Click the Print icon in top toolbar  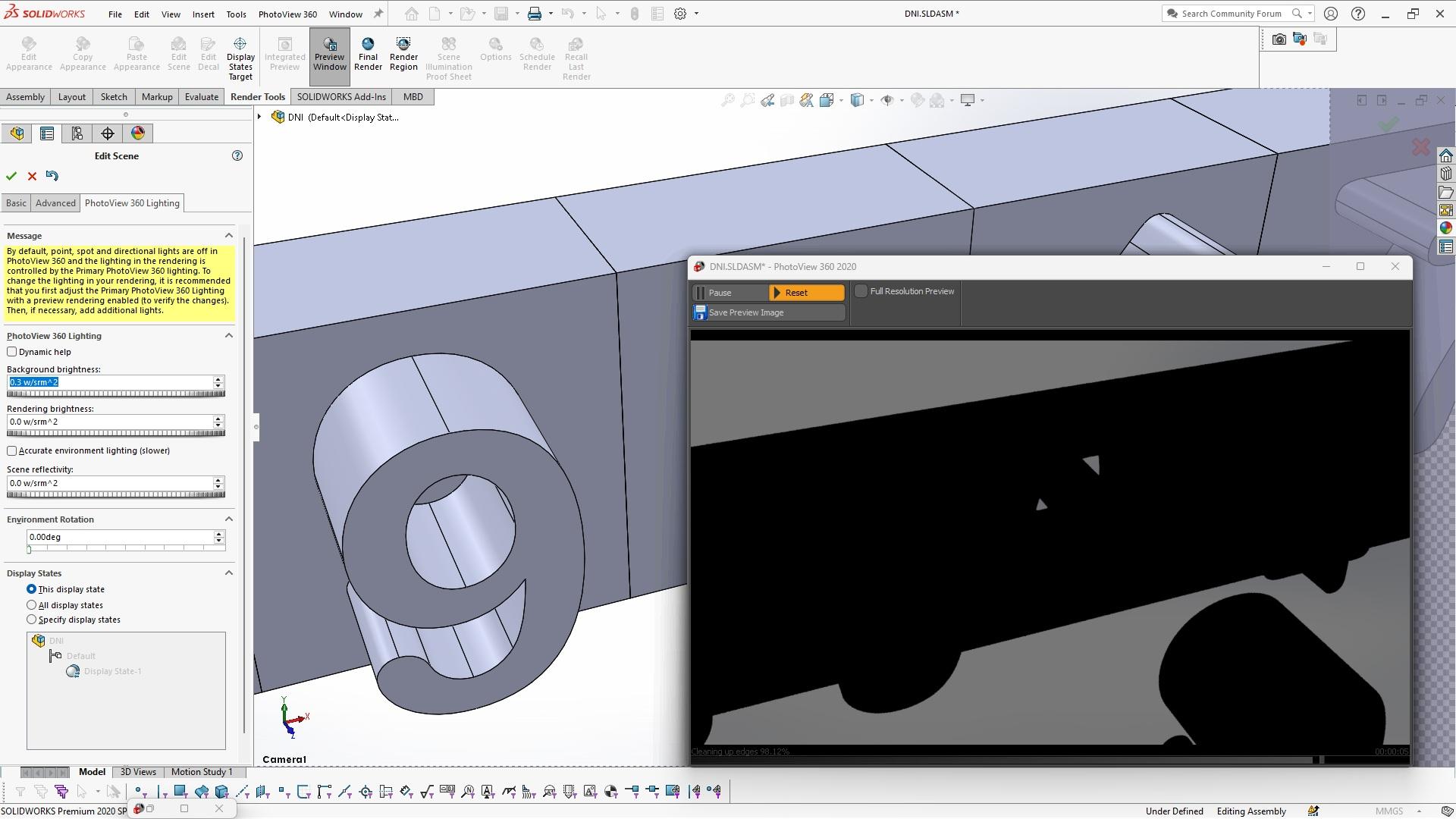click(535, 14)
